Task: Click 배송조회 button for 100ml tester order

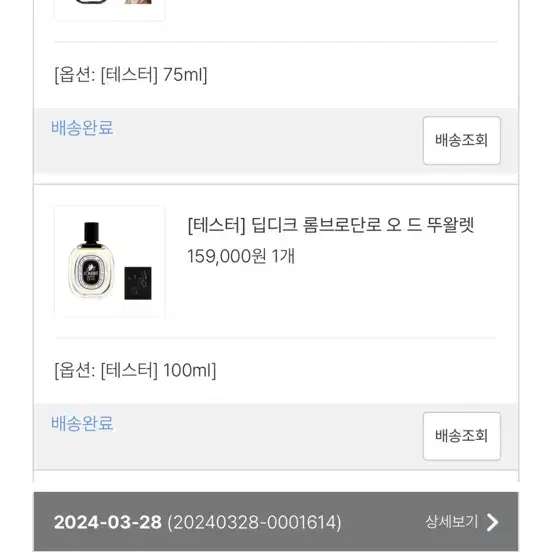Action: click(x=462, y=436)
